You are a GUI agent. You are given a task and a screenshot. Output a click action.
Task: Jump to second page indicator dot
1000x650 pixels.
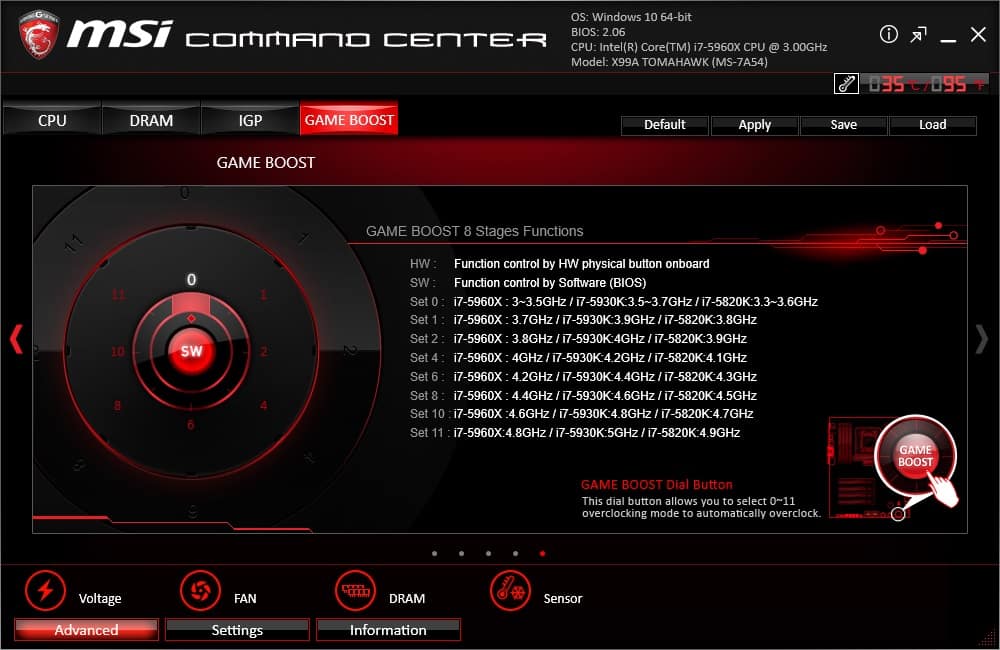(x=461, y=554)
